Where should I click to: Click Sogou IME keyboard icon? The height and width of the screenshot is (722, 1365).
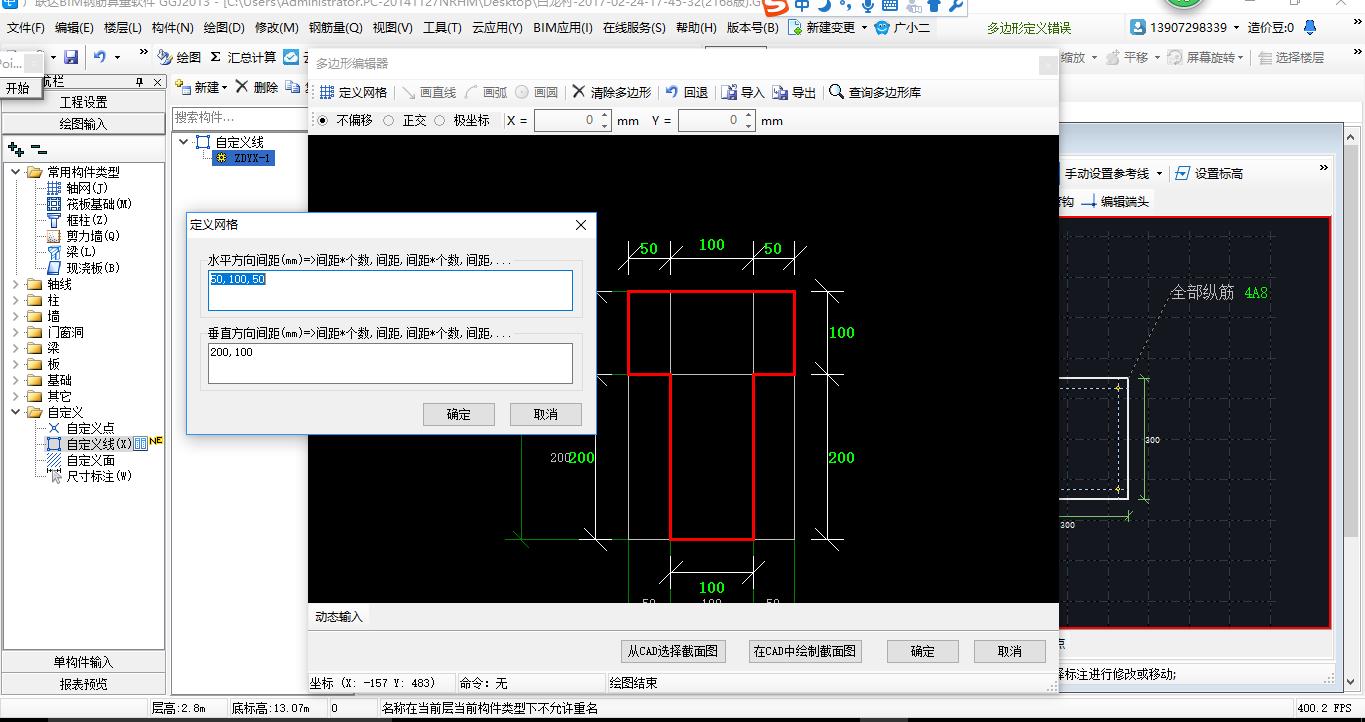click(890, 6)
